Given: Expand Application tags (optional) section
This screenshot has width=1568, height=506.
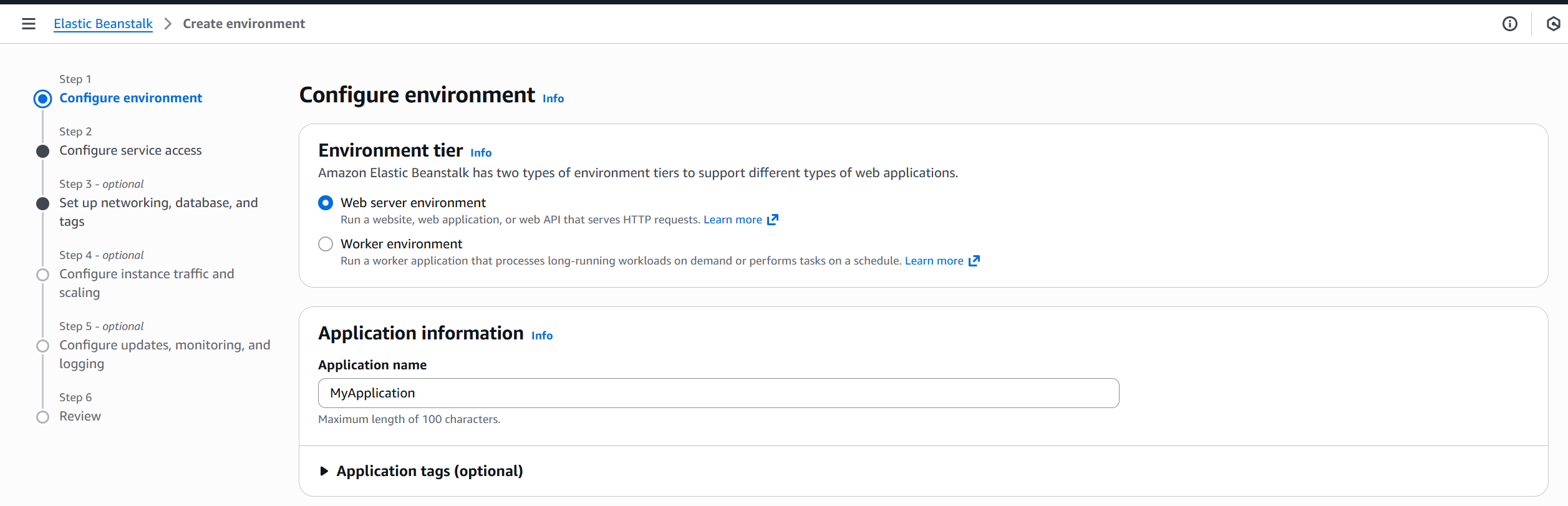Looking at the screenshot, I should (324, 471).
